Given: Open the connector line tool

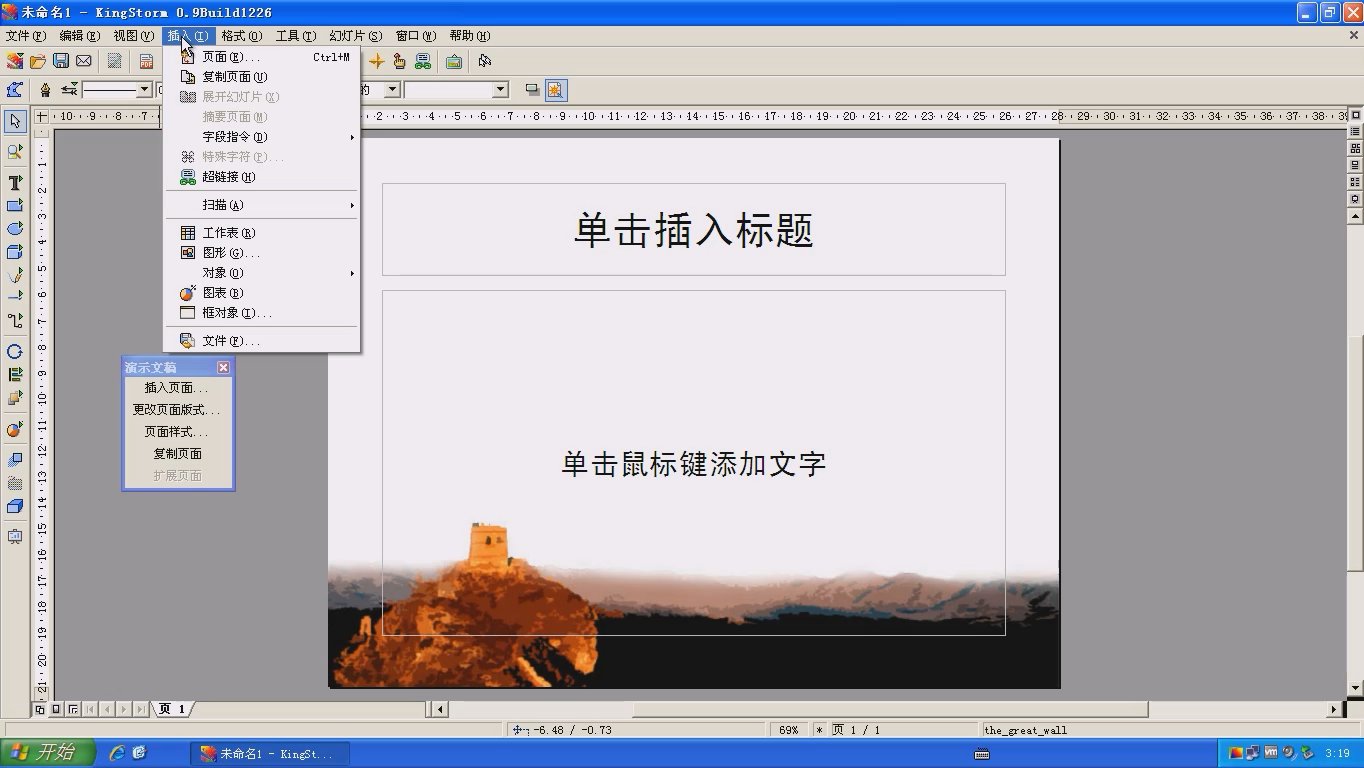Looking at the screenshot, I should click(15, 321).
